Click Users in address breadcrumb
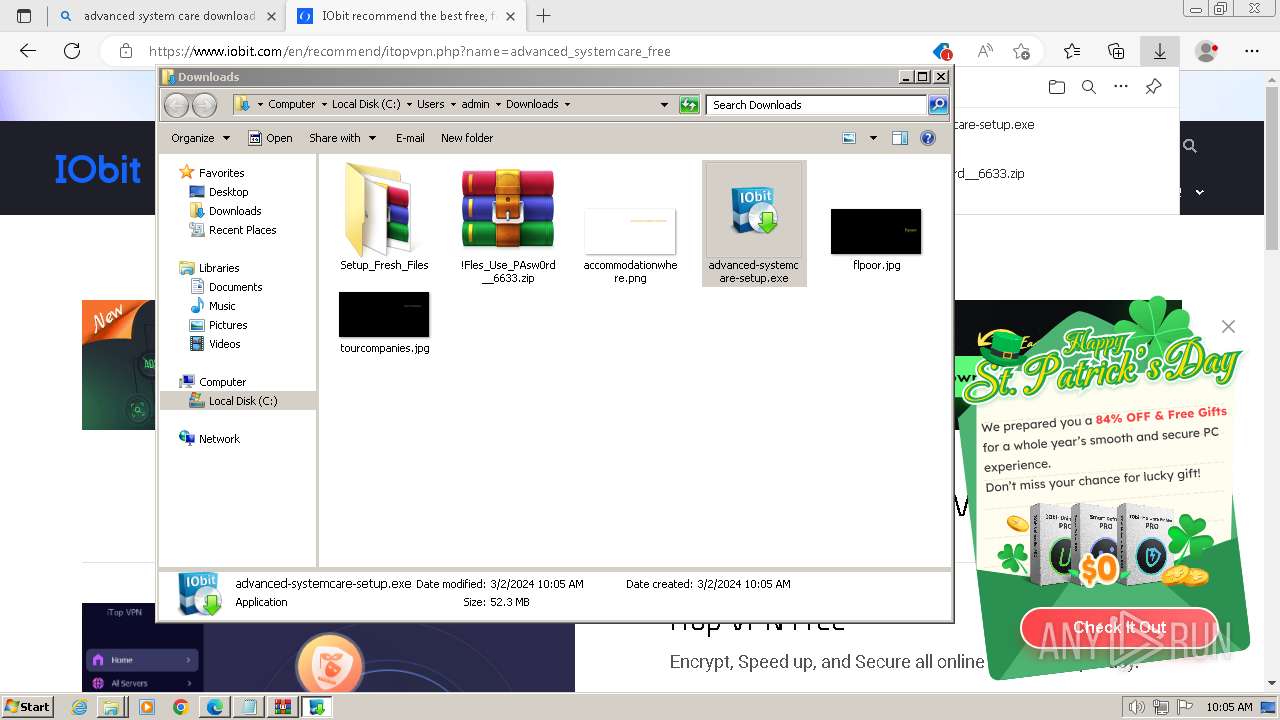Viewport: 1280px width, 720px height. click(x=430, y=104)
